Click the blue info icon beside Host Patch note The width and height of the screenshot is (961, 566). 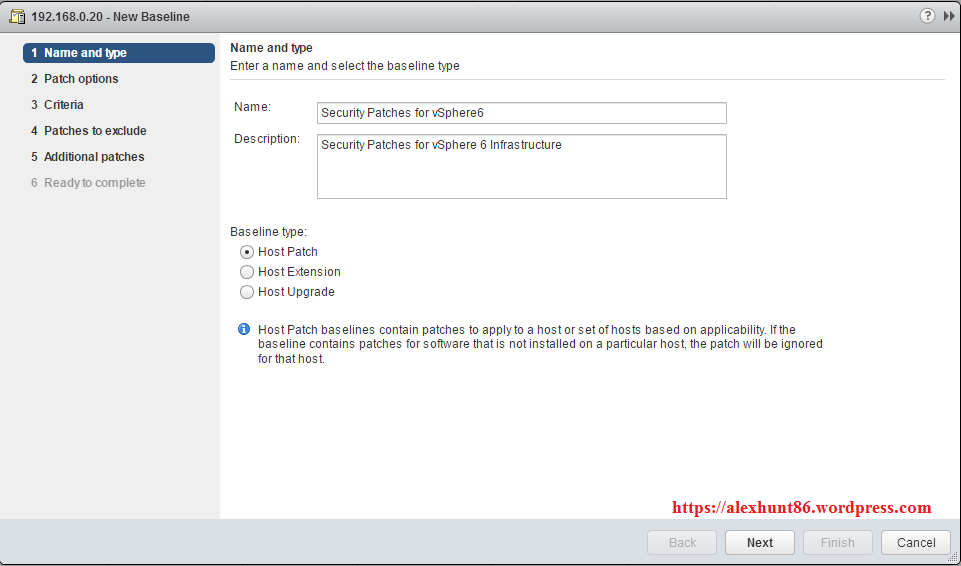(x=244, y=330)
